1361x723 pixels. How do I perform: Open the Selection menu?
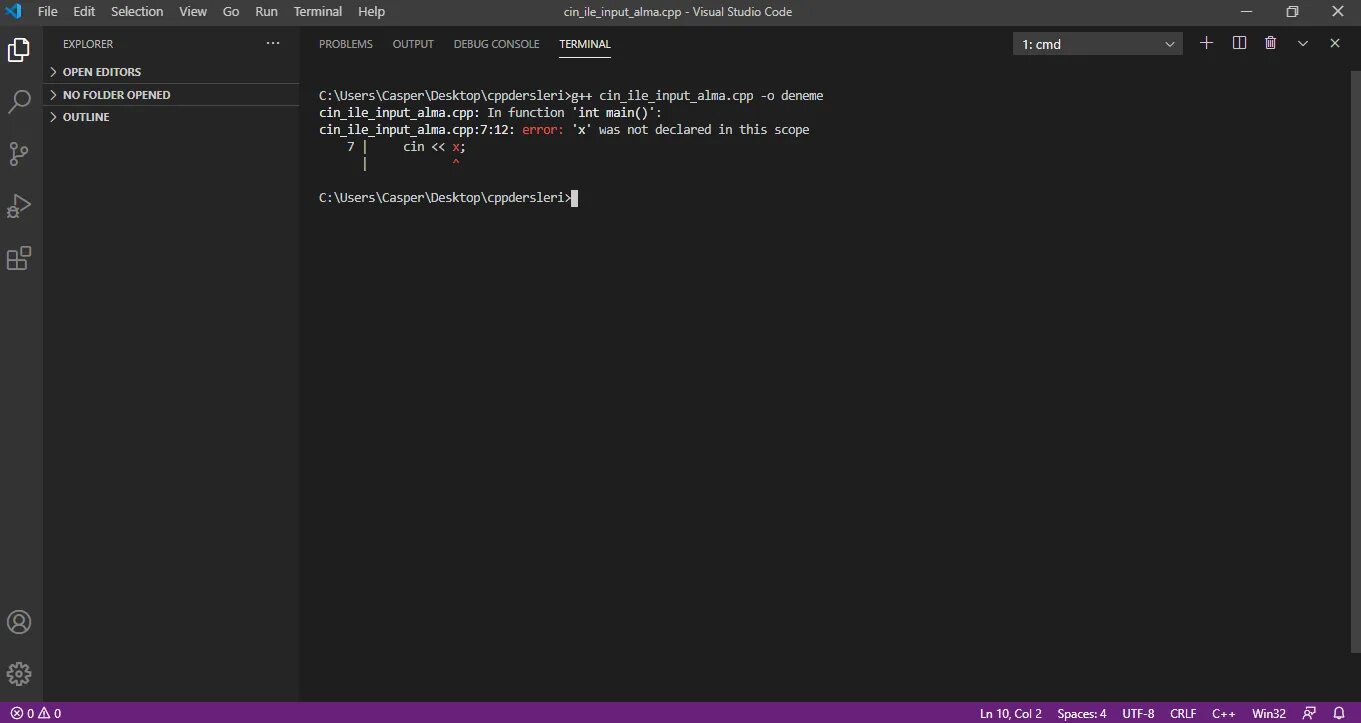click(x=137, y=12)
